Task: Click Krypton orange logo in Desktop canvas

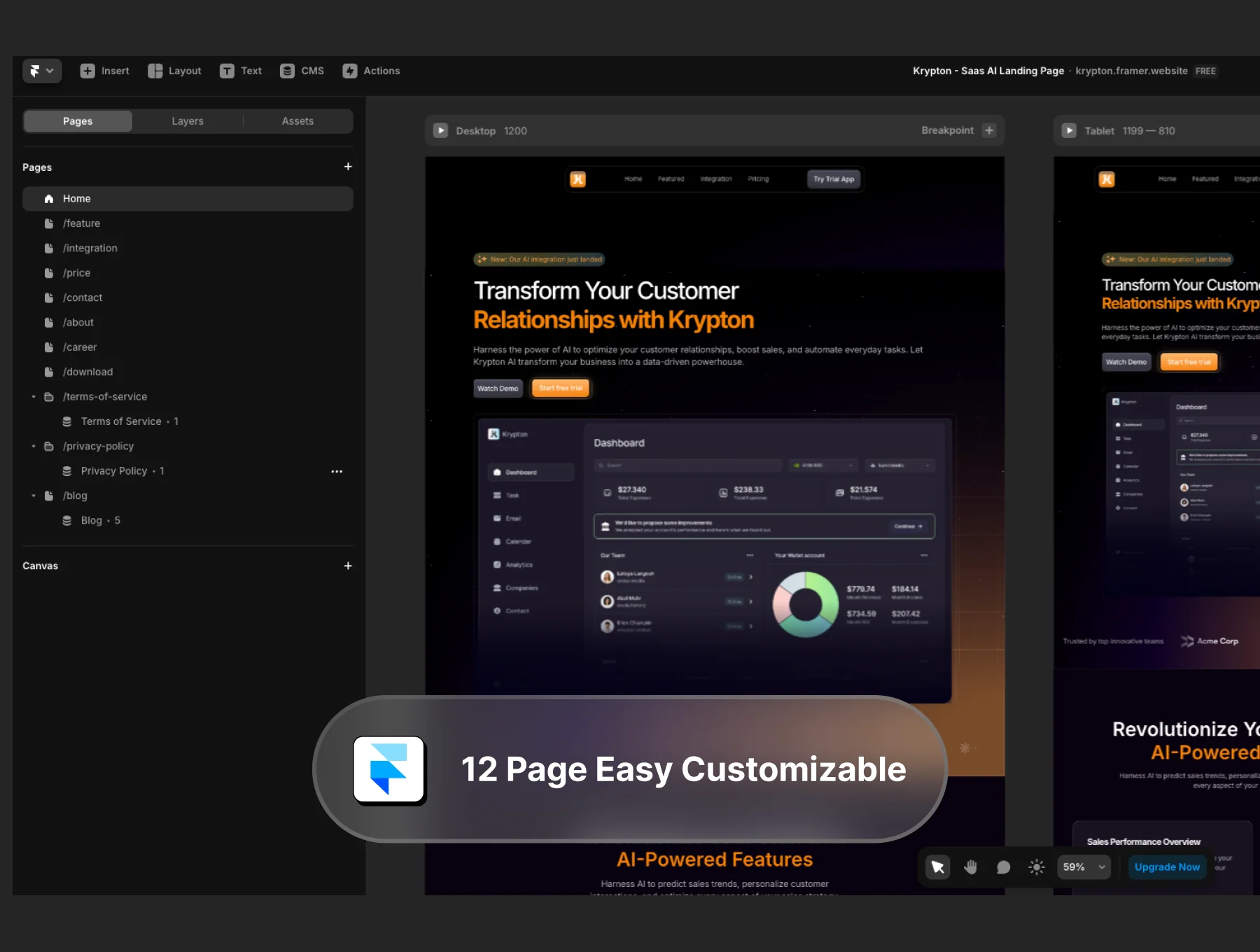Action: [x=577, y=179]
